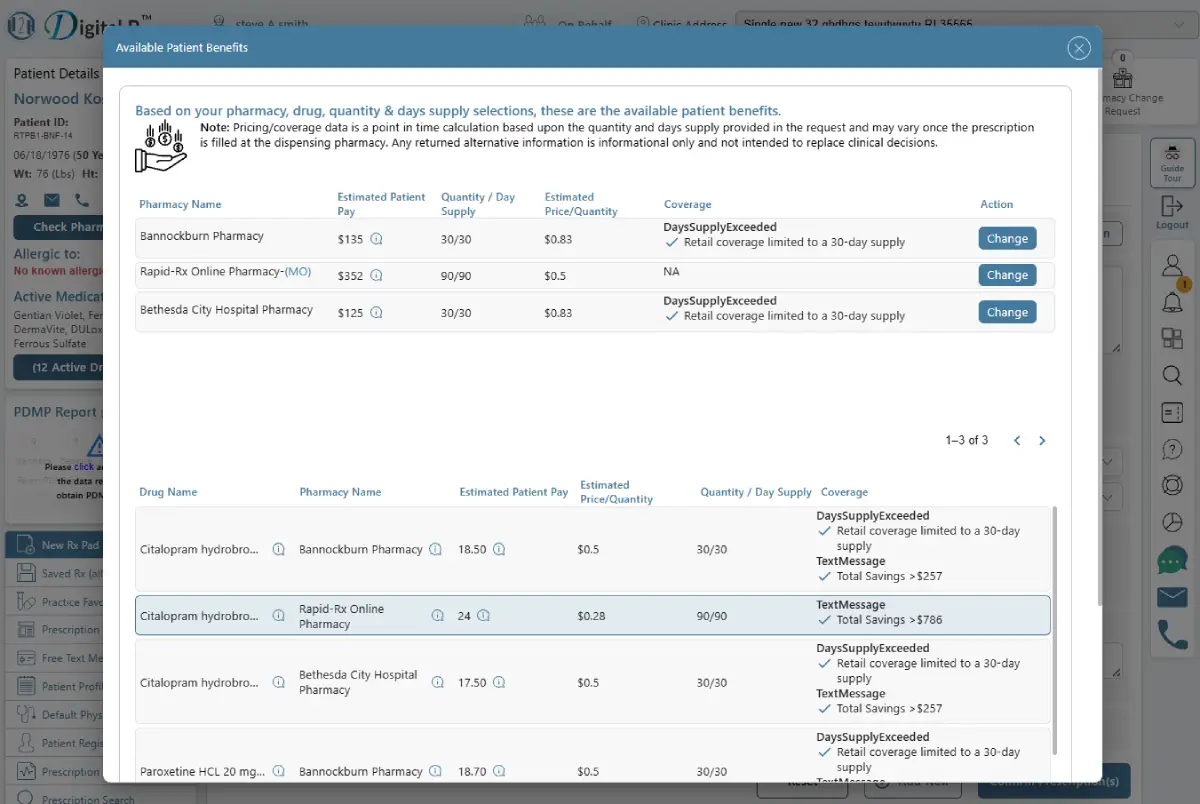Open info icon next to 18.70 patient pay

point(498,771)
